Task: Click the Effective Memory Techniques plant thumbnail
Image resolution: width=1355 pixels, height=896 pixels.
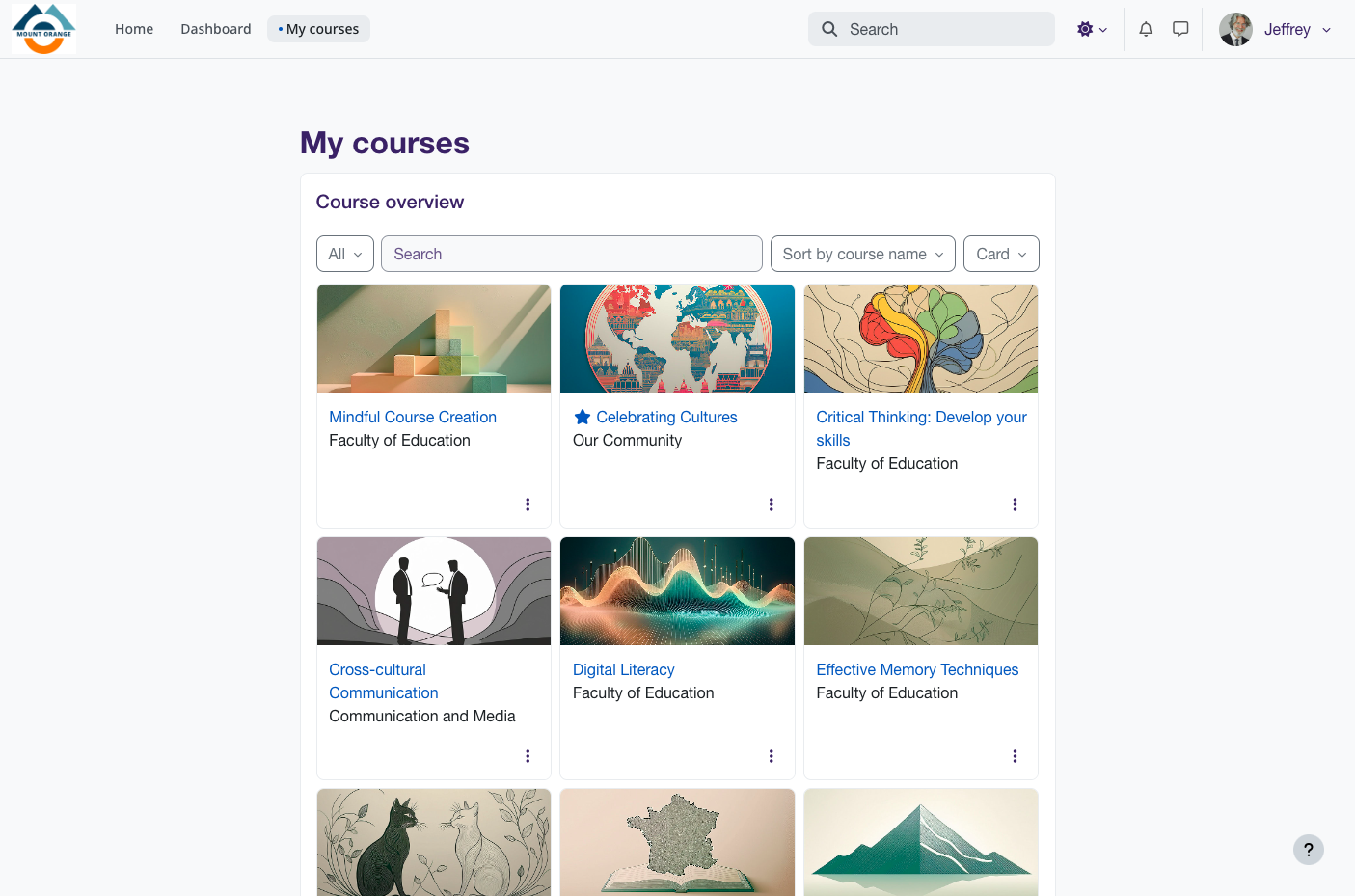Action: click(x=921, y=591)
